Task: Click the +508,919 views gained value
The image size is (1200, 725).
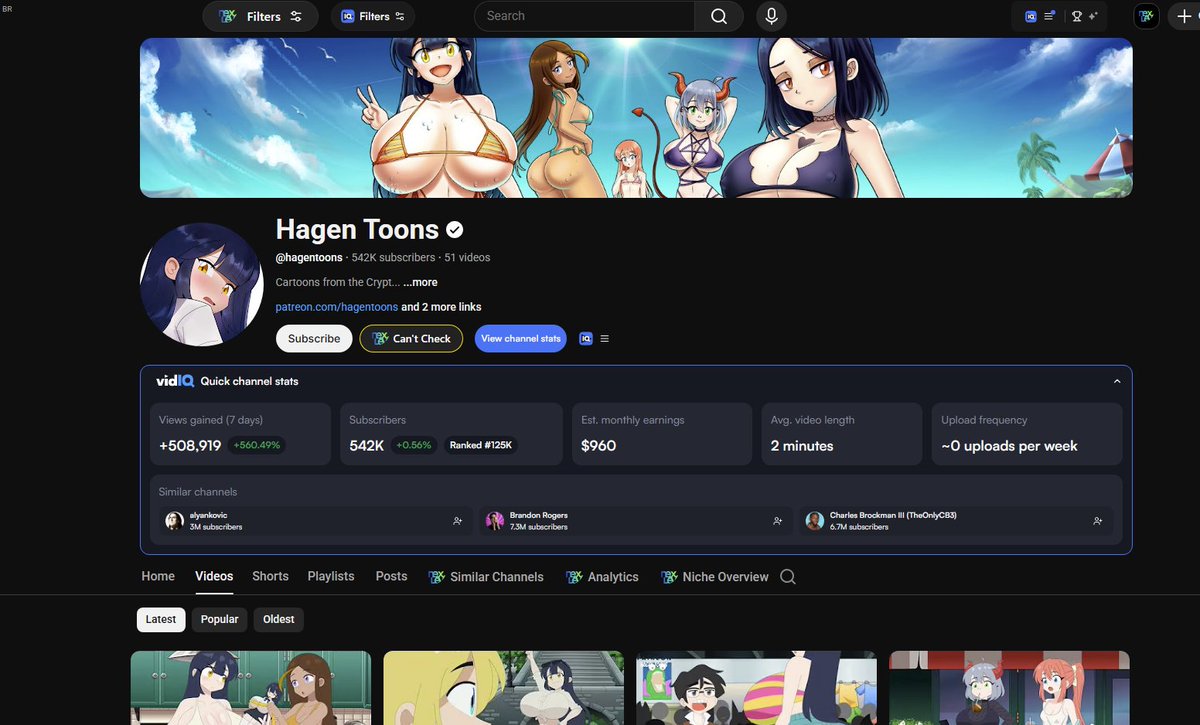Action: click(x=190, y=445)
